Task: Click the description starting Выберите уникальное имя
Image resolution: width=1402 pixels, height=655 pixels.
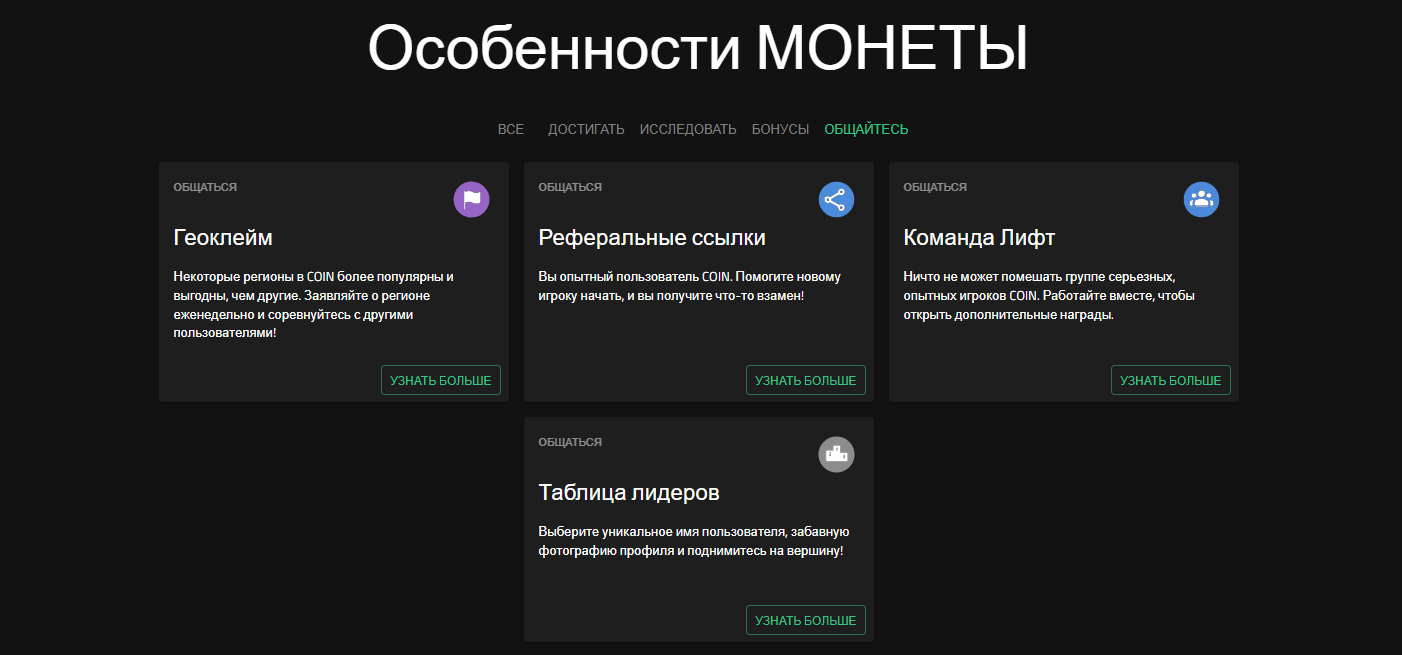Action: 694,541
